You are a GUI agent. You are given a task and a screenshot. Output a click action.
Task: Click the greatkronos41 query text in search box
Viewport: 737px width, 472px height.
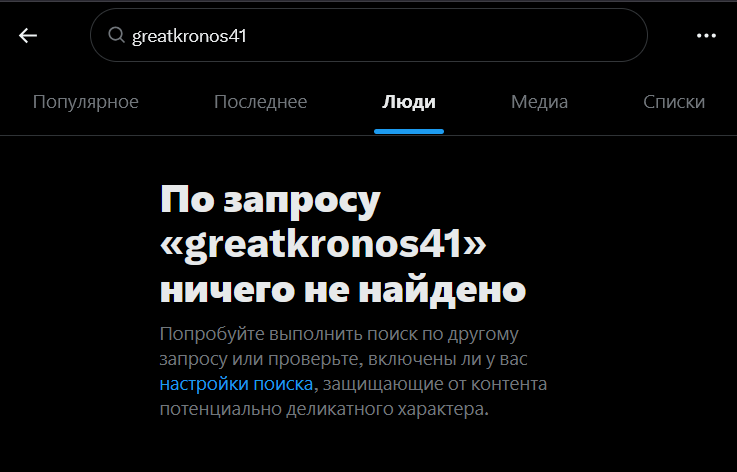(189, 36)
